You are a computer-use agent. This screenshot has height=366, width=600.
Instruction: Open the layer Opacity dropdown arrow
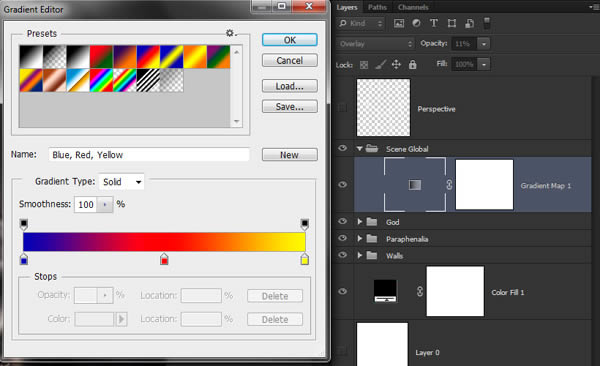pyautogui.click(x=484, y=44)
